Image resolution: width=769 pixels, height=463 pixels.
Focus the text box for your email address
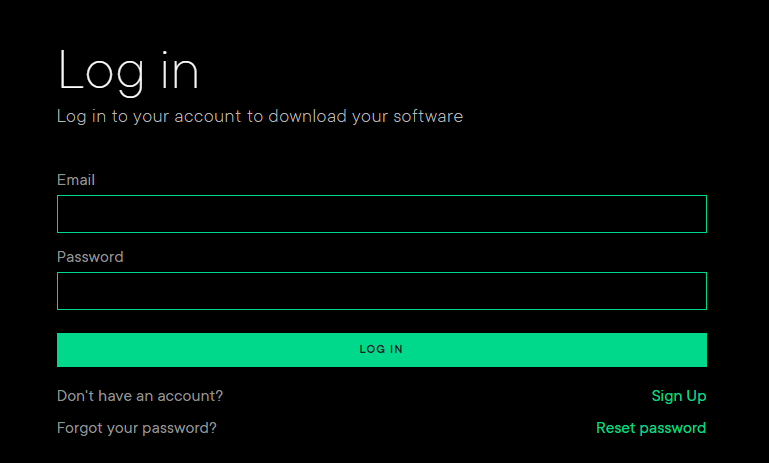pyautogui.click(x=381, y=214)
